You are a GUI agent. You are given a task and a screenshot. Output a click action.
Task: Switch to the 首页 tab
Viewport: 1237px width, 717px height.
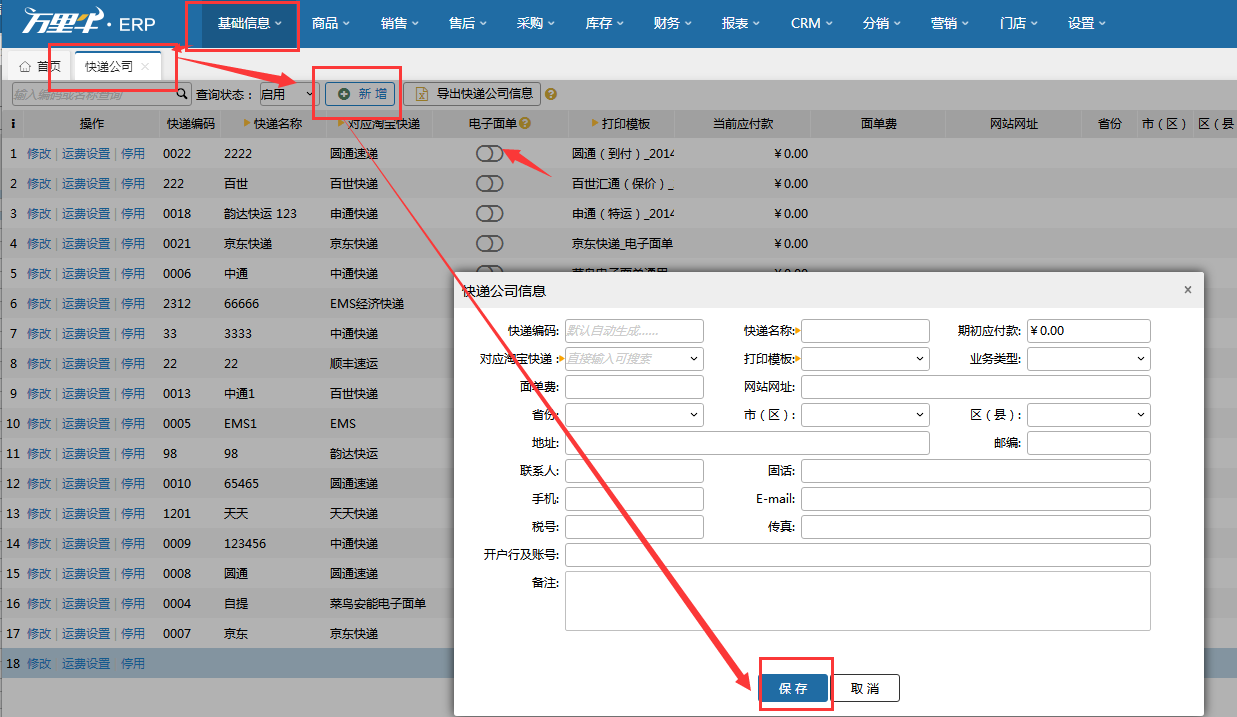[x=40, y=67]
